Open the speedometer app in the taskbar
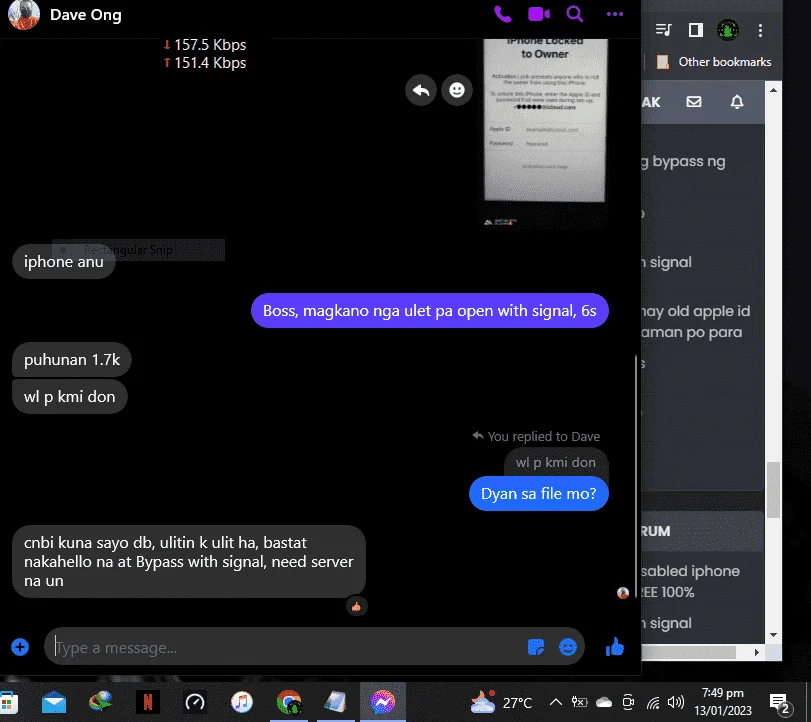The image size is (811, 722). [195, 702]
